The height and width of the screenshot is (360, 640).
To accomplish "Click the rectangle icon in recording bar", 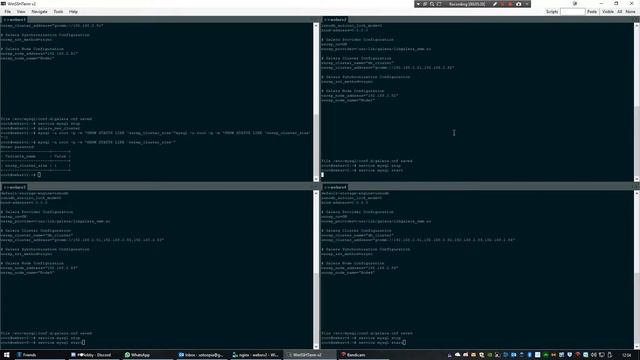I will pyautogui.click(x=425, y=4).
